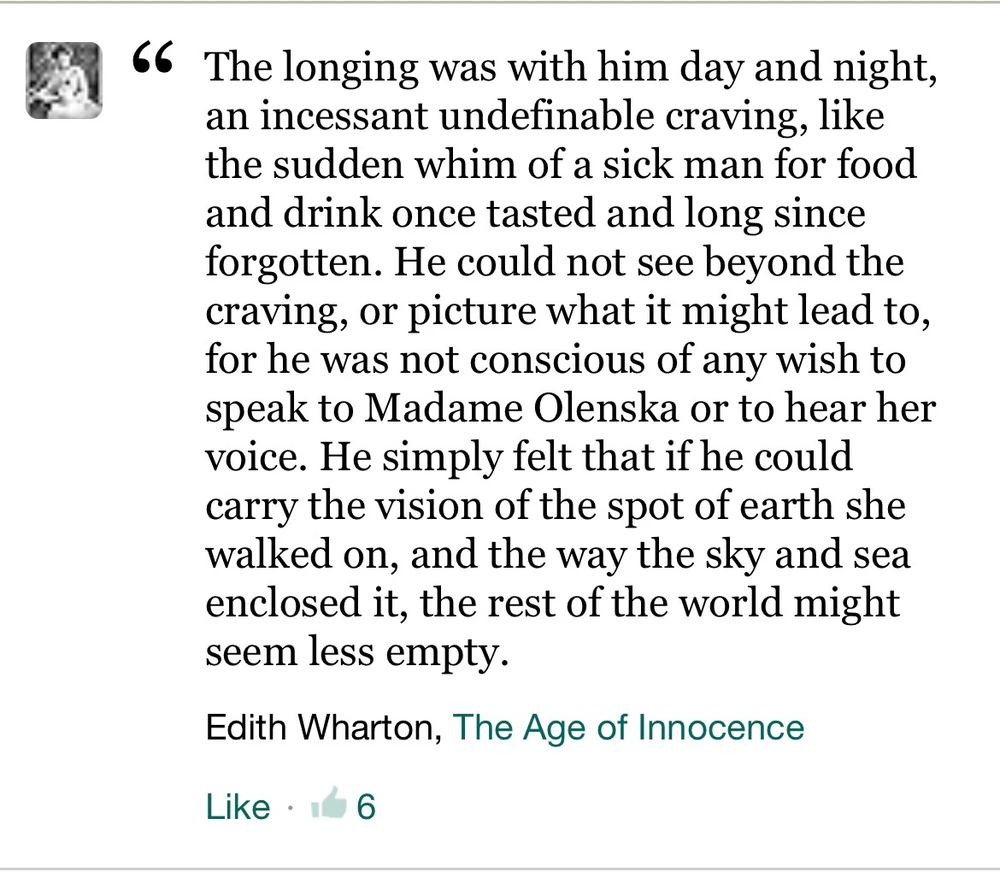The height and width of the screenshot is (873, 1000).
Task: Click Edith Wharton's author thumbnail photo
Action: [63, 81]
